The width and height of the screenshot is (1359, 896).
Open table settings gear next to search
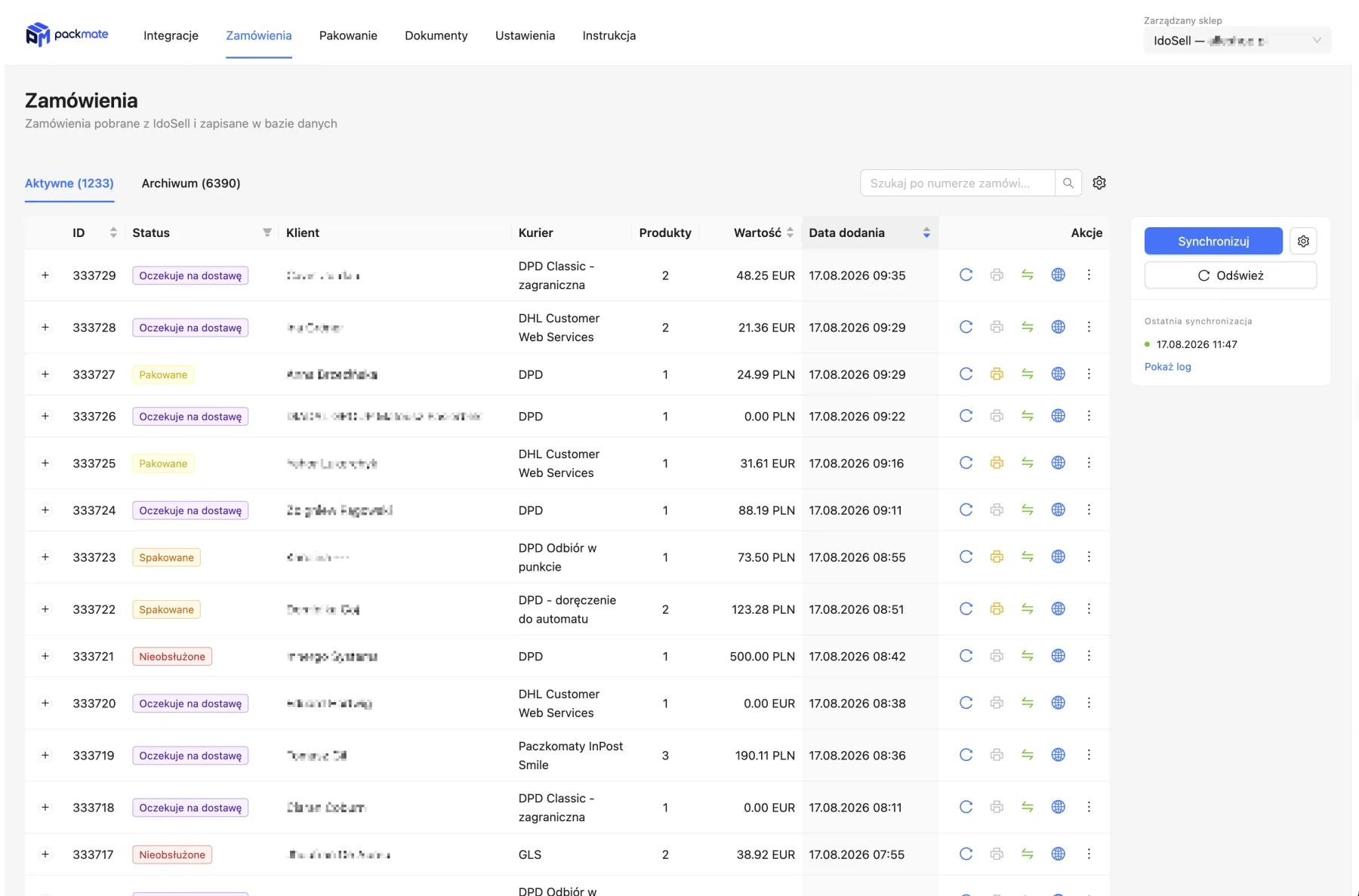(1099, 183)
